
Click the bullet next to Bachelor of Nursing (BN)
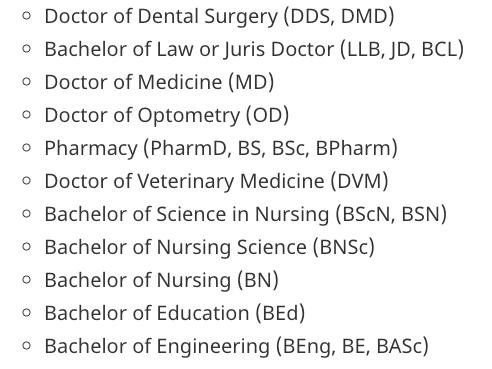coord(26,280)
